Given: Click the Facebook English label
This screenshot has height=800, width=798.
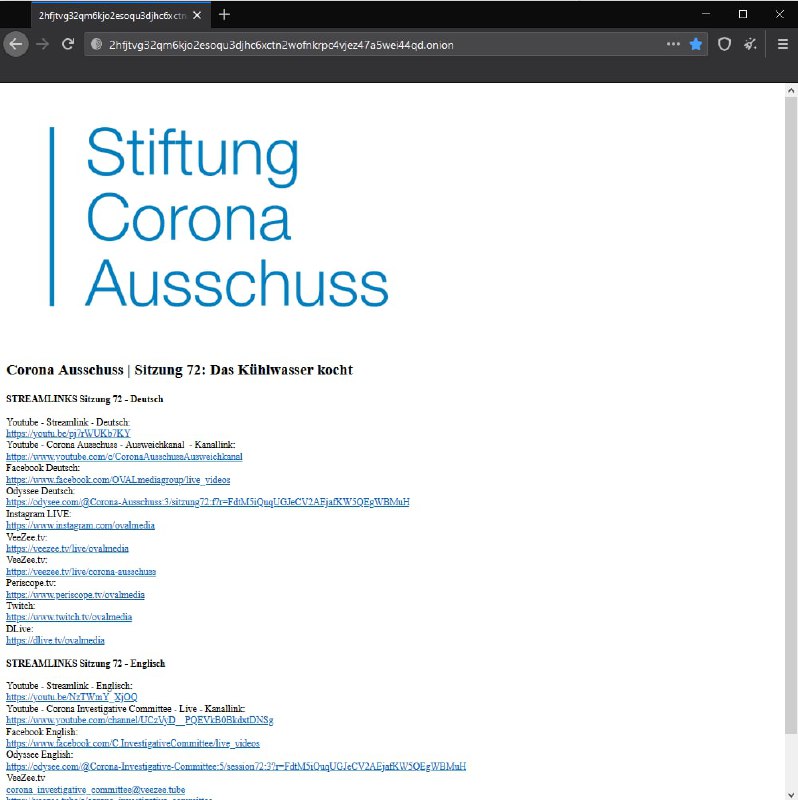Looking at the screenshot, I should pyautogui.click(x=42, y=732).
